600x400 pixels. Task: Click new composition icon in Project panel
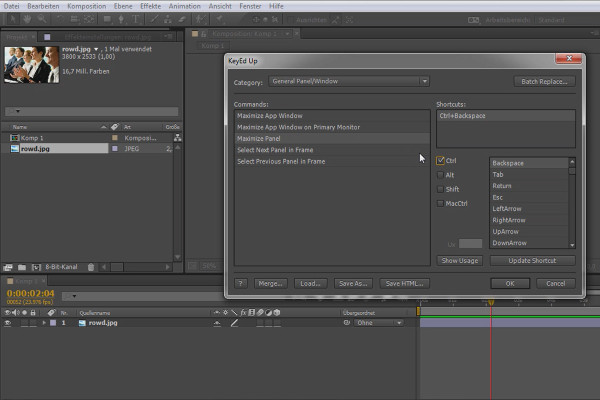[36, 267]
